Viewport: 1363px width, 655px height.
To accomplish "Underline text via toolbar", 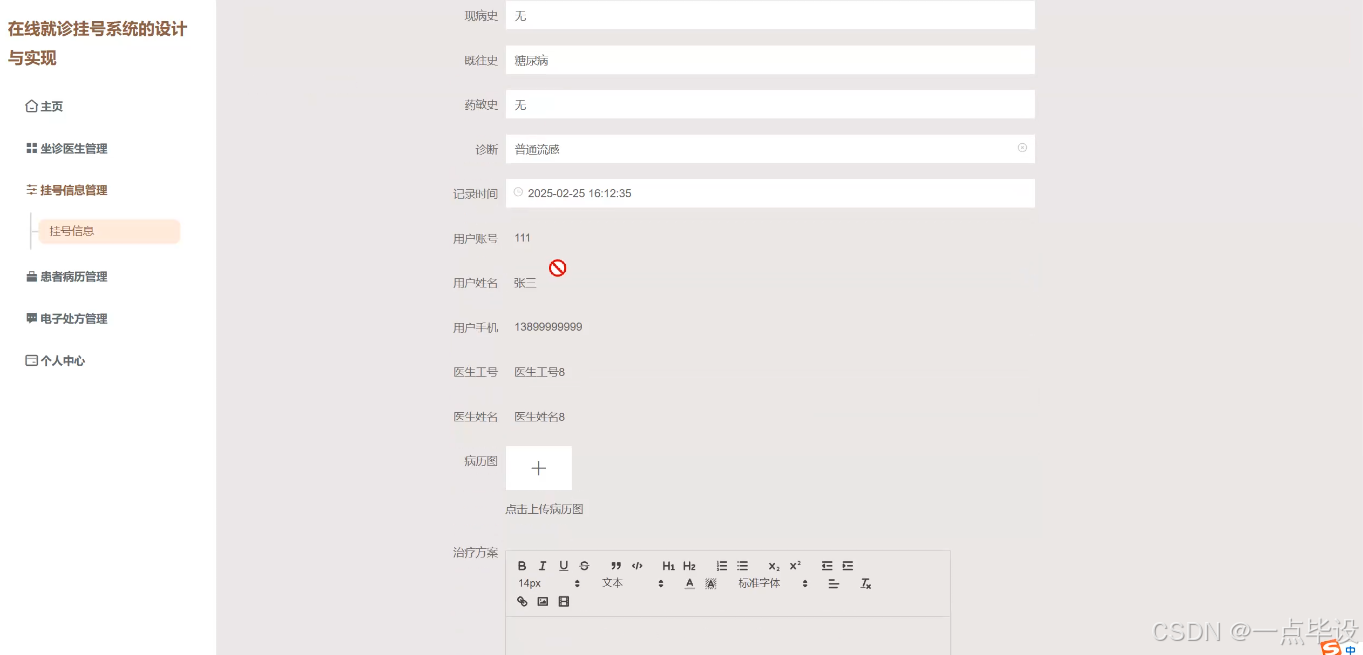I will (x=564, y=566).
